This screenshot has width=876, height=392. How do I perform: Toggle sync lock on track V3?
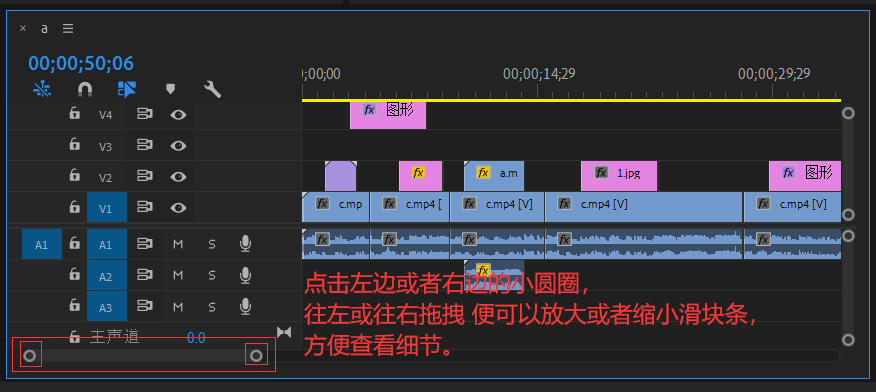point(145,146)
